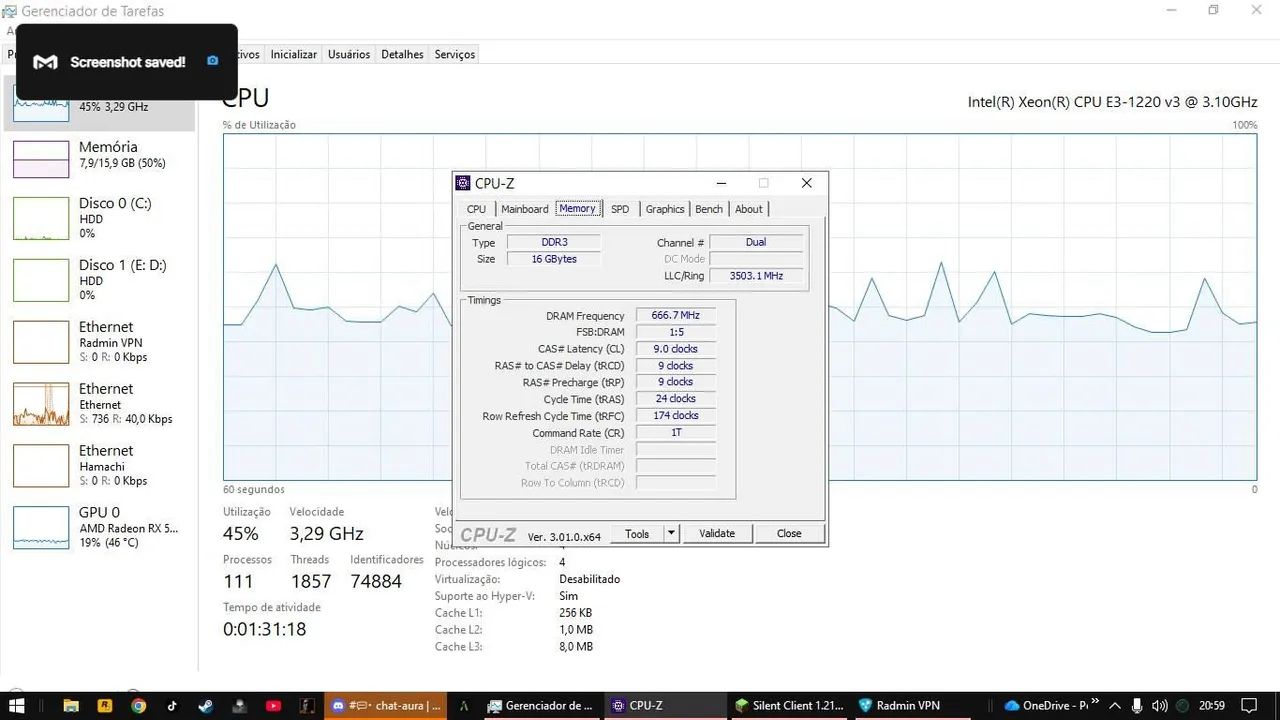Expand the overflow chevron next to OneDrive
This screenshot has height=720, width=1280.
tap(1095, 702)
